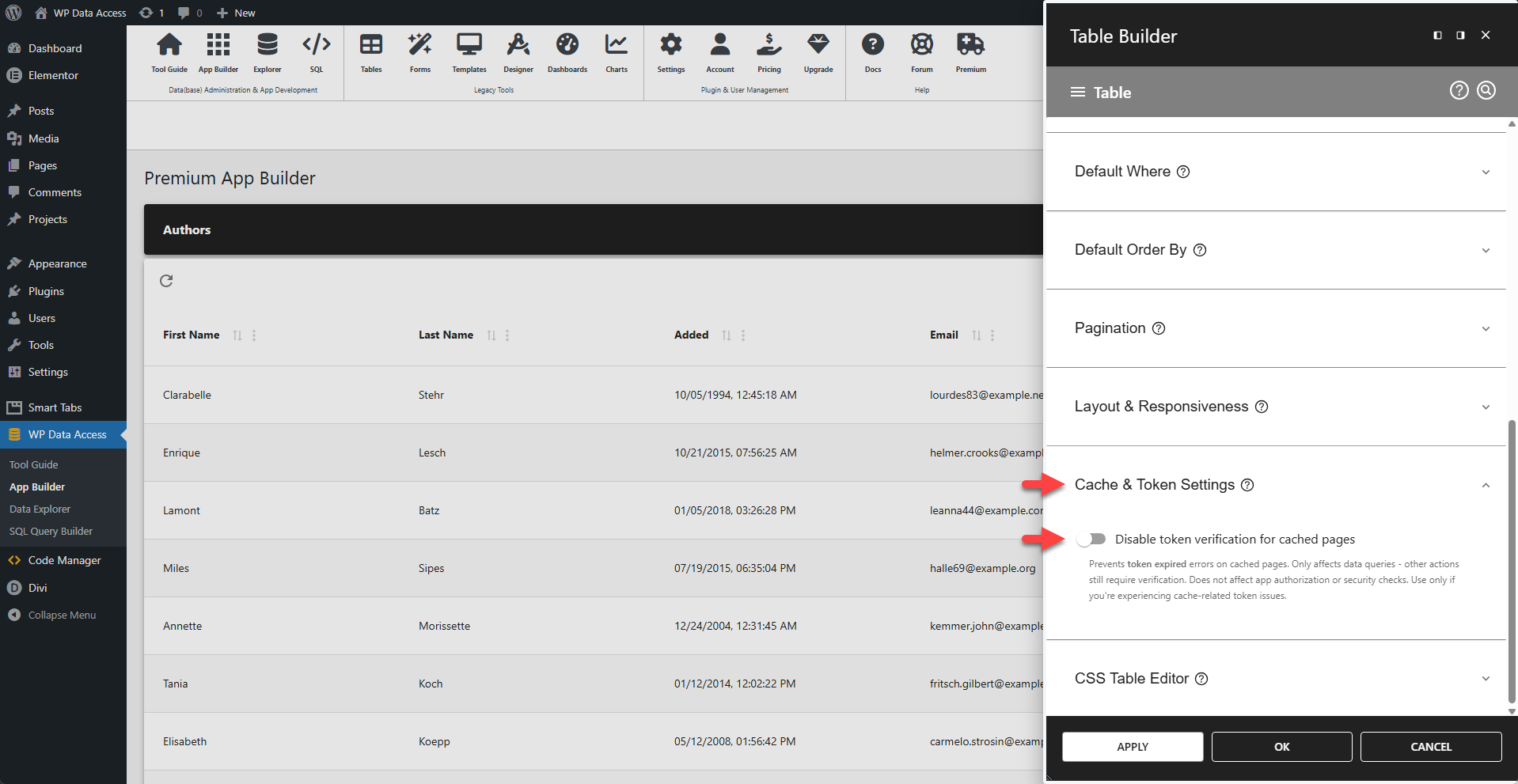1518x784 pixels.
Task: Enable Disable token verification for cached pages
Action: [x=1091, y=539]
